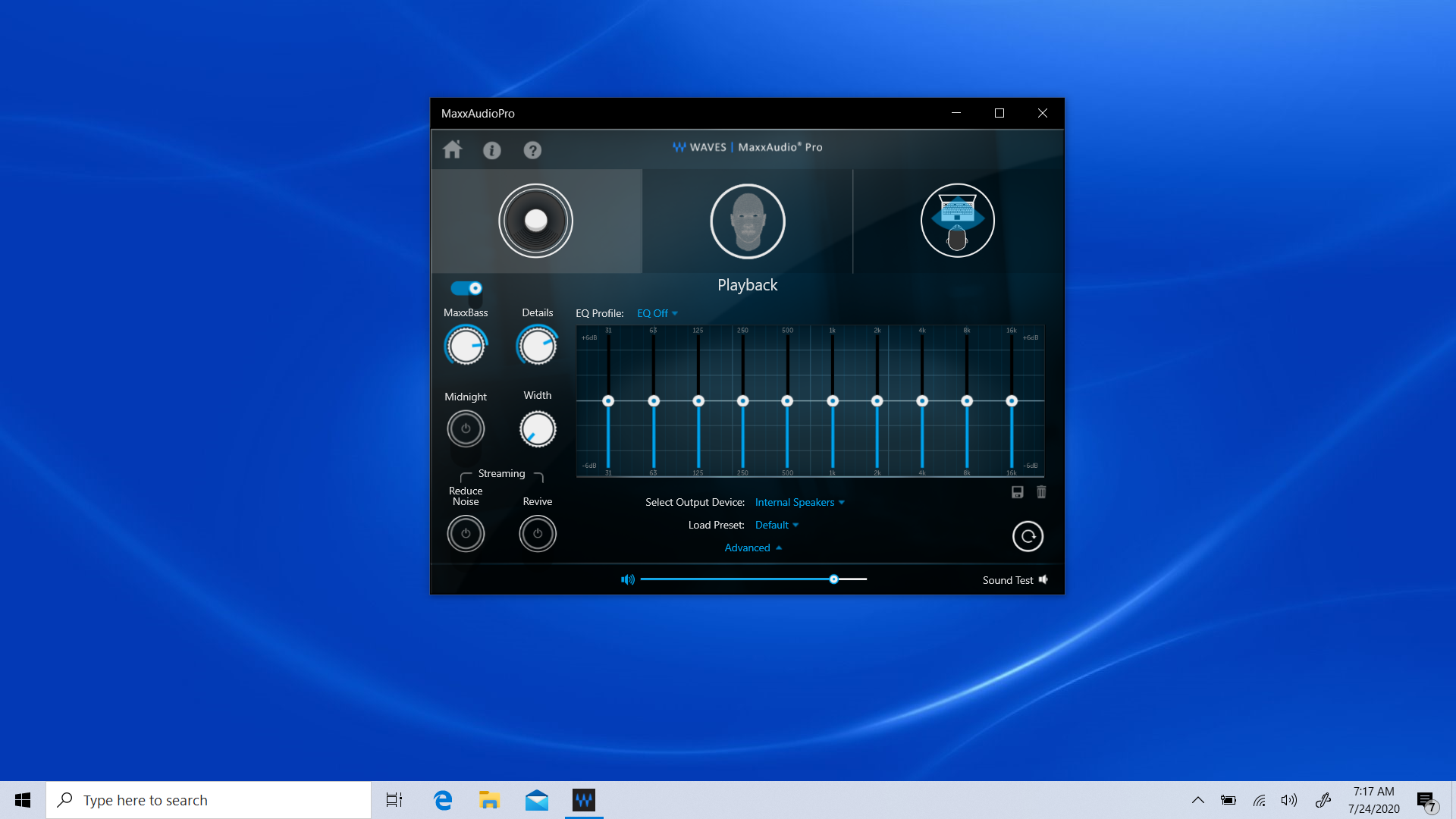
Task: Open the Windows Start menu
Action: tap(23, 800)
